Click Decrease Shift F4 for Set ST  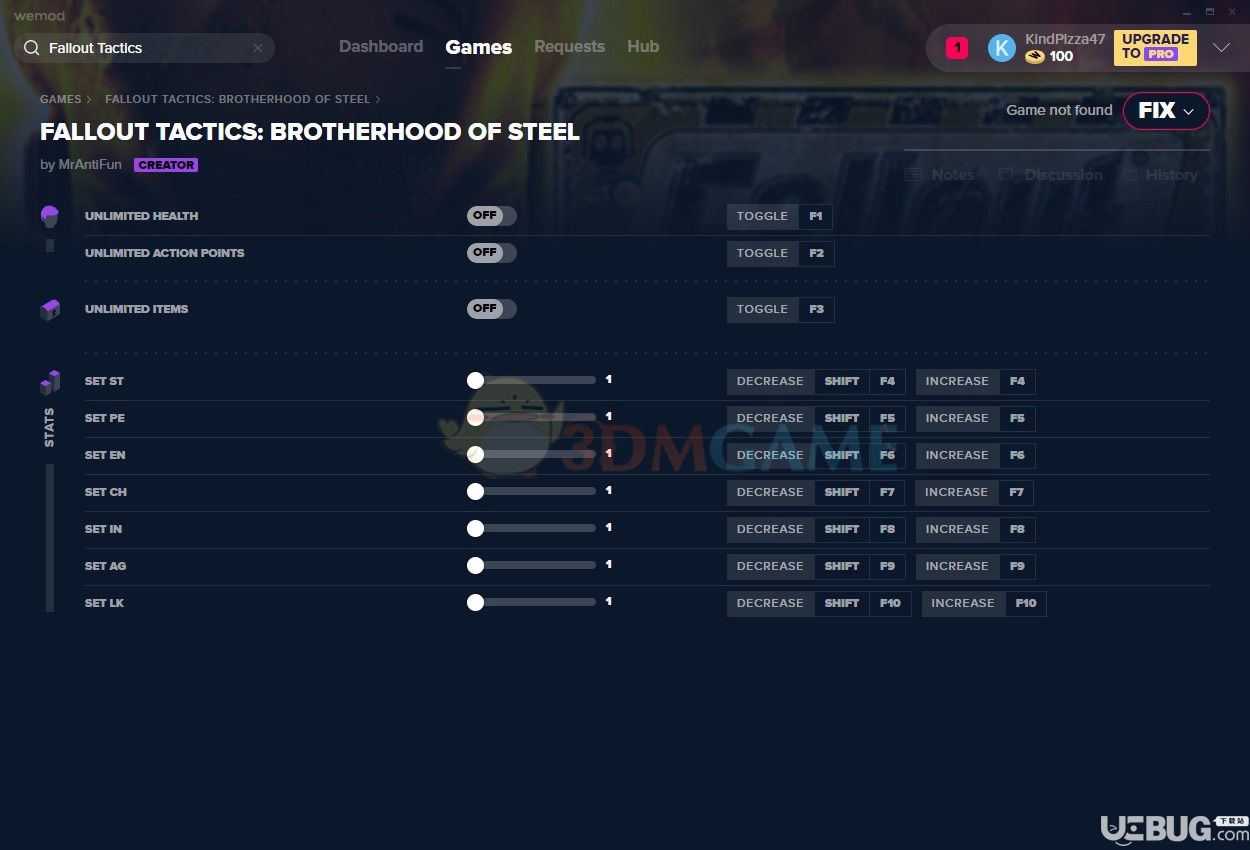tap(816, 381)
